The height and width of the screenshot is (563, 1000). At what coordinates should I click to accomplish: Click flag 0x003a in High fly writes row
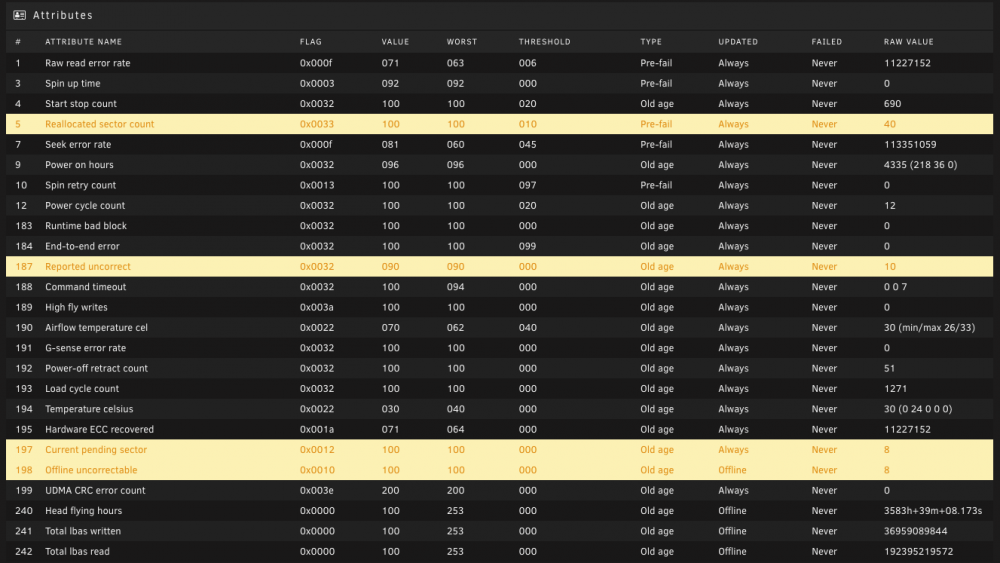(x=317, y=307)
